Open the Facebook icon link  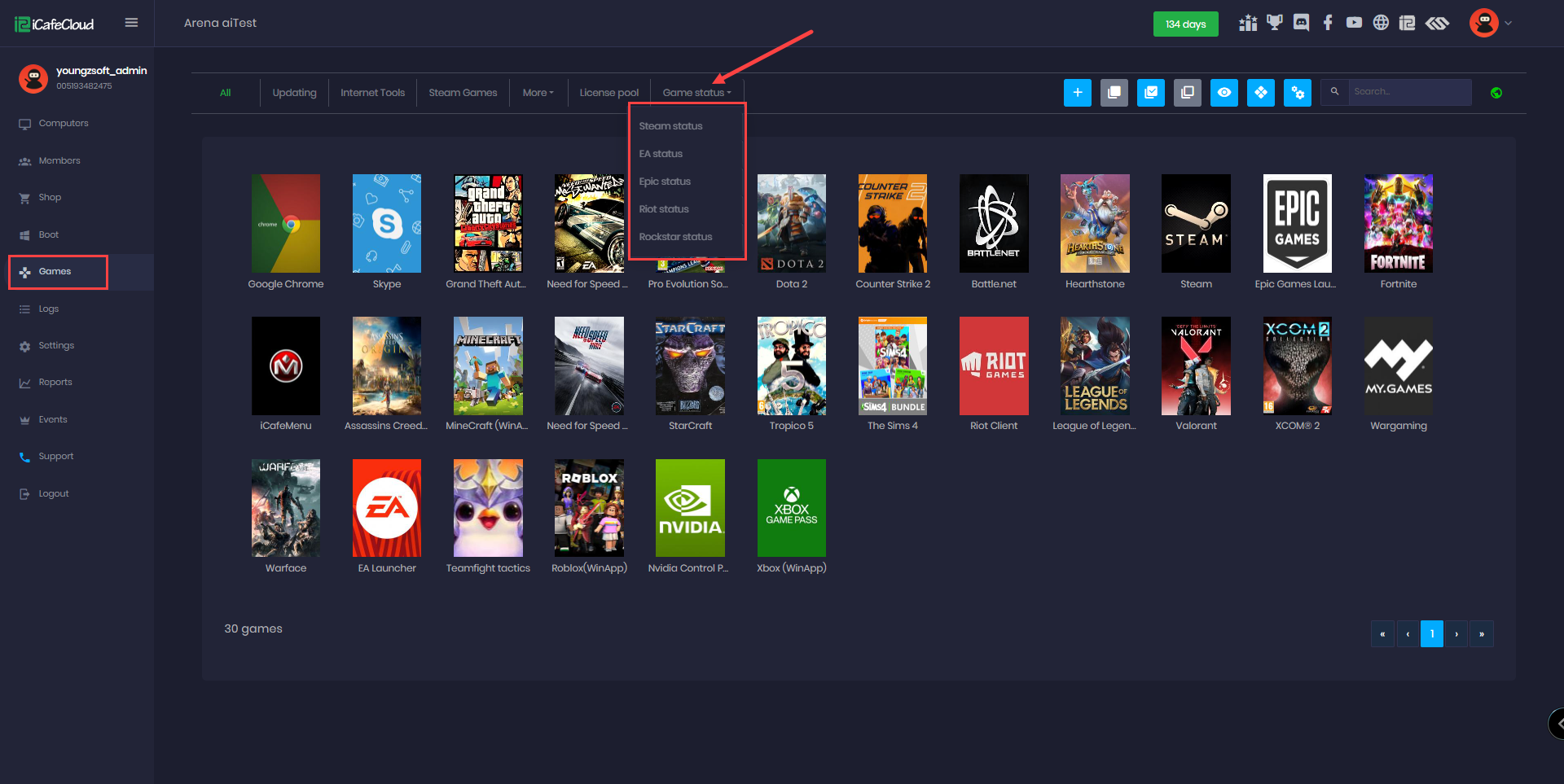coord(1328,23)
